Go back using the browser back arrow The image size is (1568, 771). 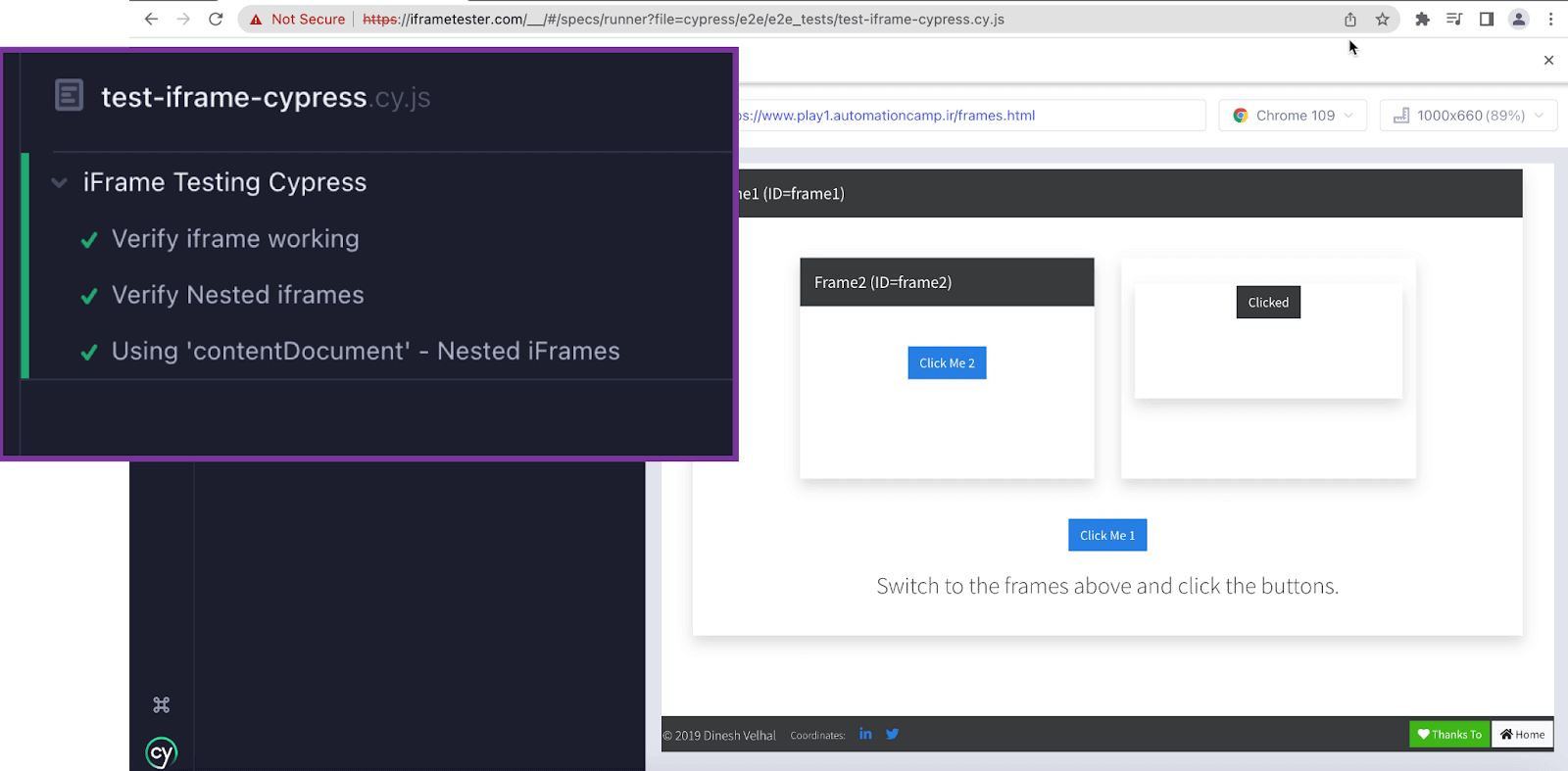pyautogui.click(x=151, y=19)
